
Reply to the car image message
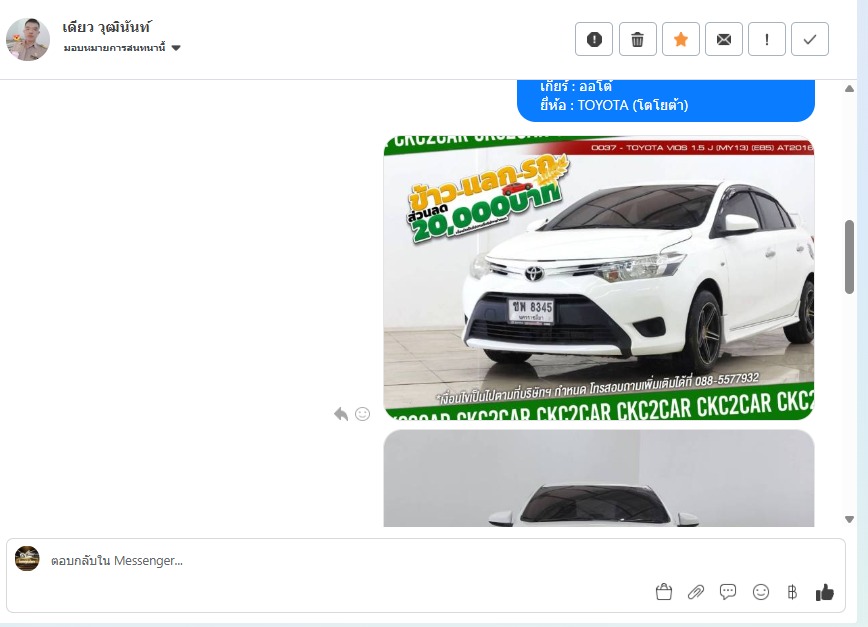pyautogui.click(x=341, y=414)
